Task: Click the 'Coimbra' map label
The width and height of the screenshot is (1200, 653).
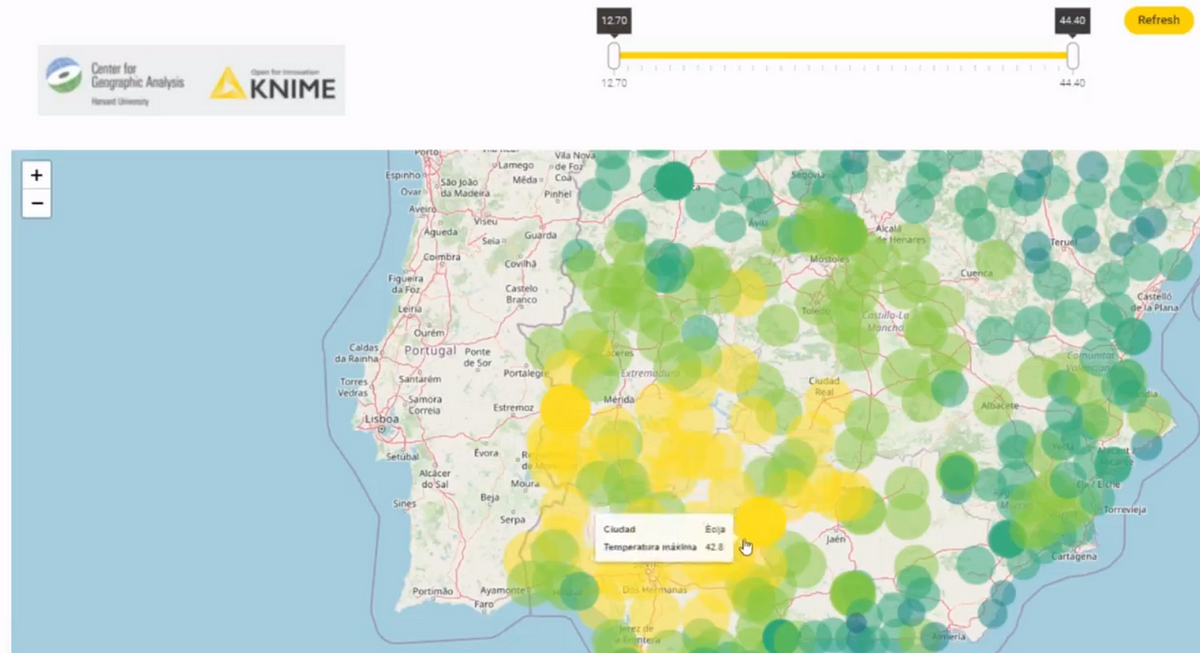Action: click(x=441, y=257)
